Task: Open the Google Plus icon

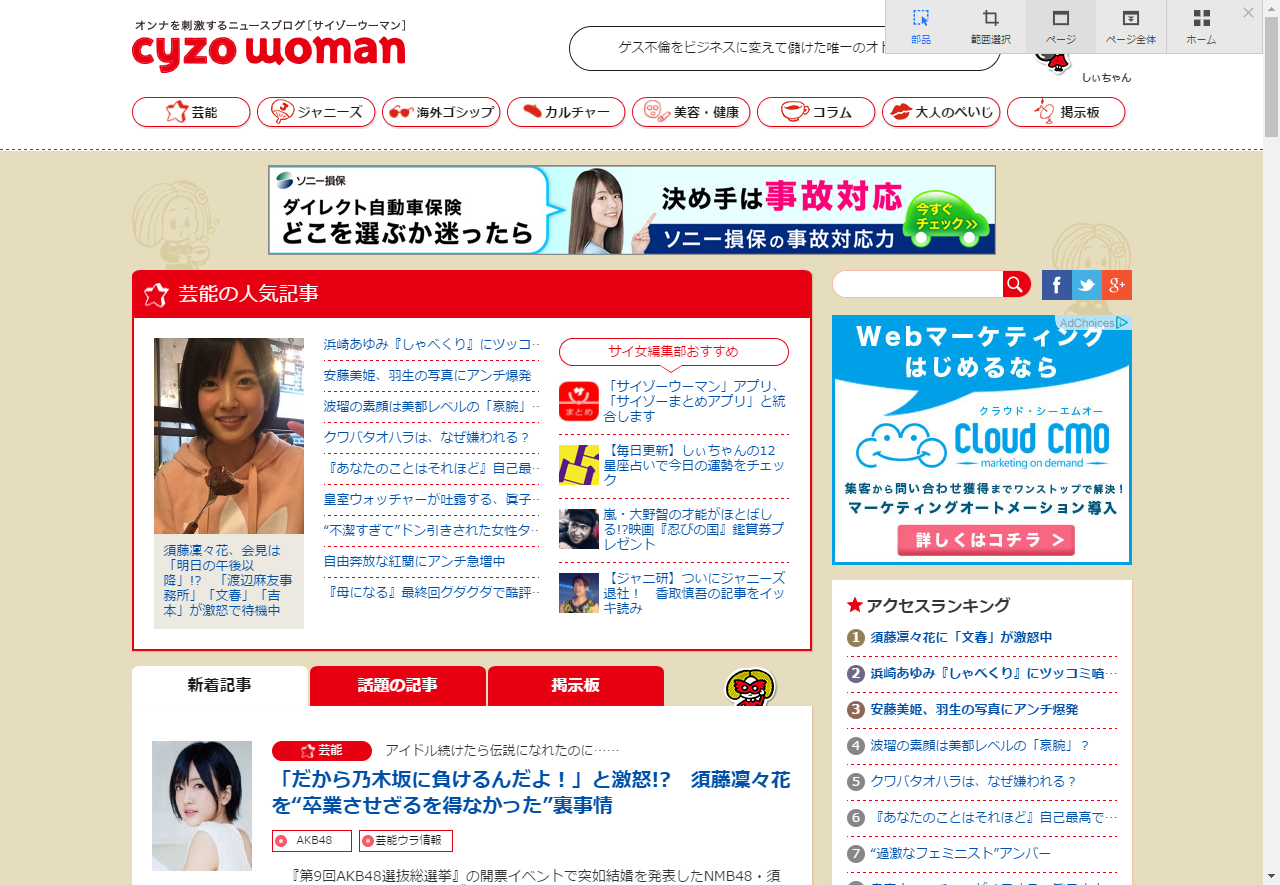Action: (1117, 285)
